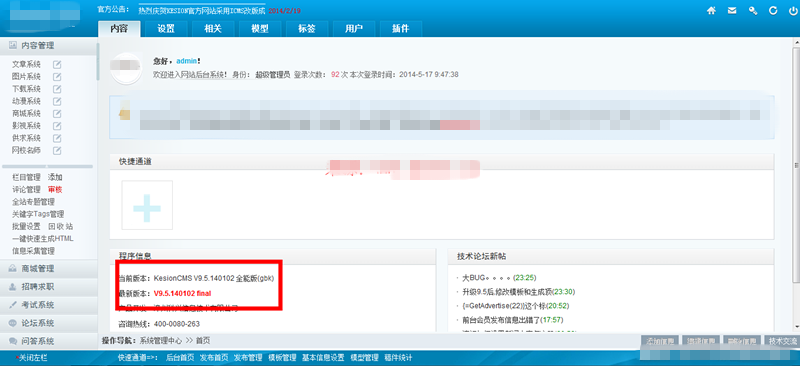The height and width of the screenshot is (366, 800).
Task: Click the 技术交流 button
Action: point(780,341)
